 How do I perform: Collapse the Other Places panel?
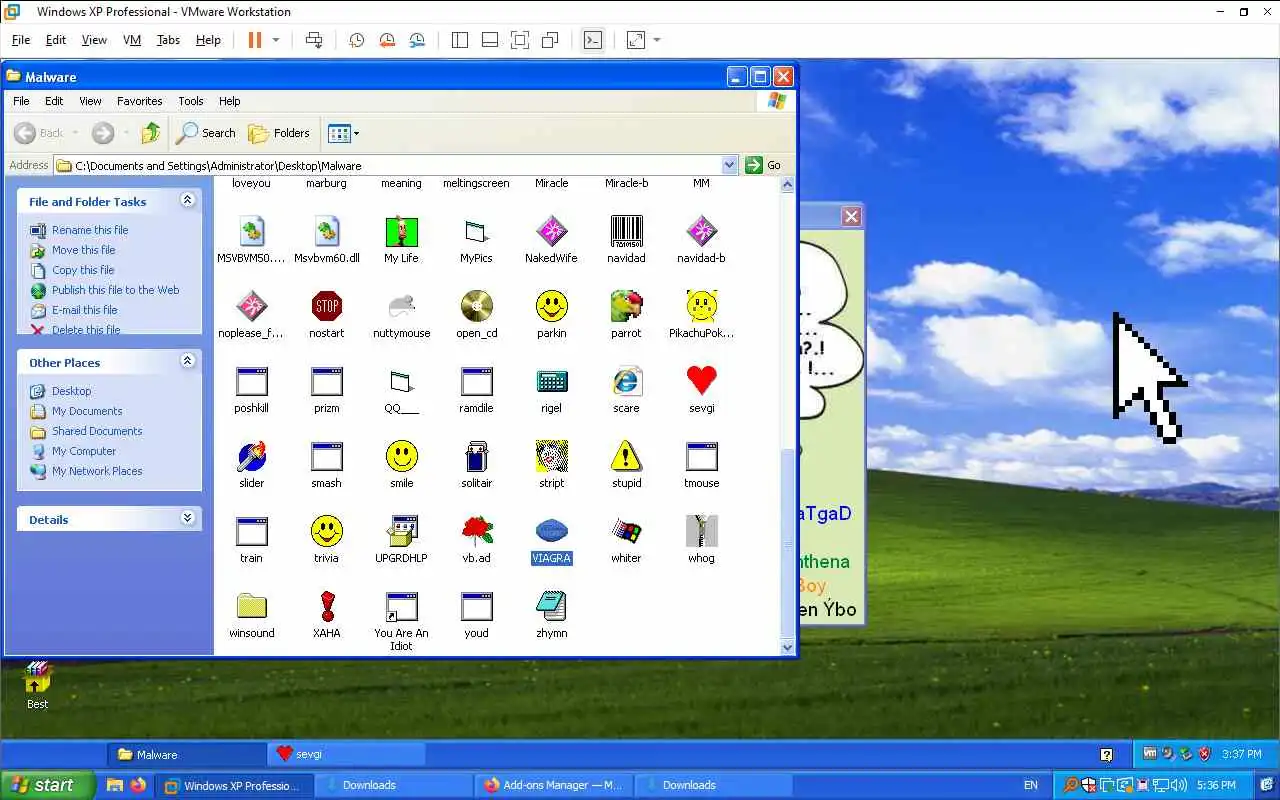187,361
